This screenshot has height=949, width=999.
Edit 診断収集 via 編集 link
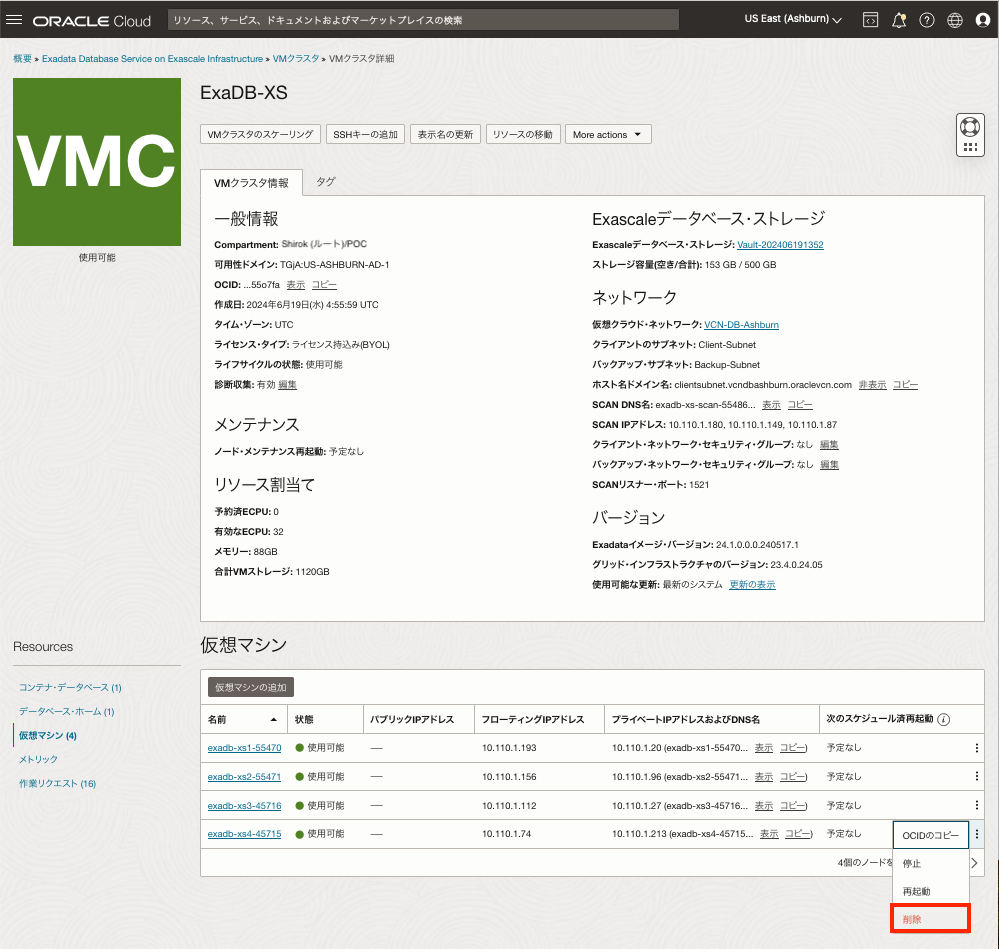pos(287,385)
